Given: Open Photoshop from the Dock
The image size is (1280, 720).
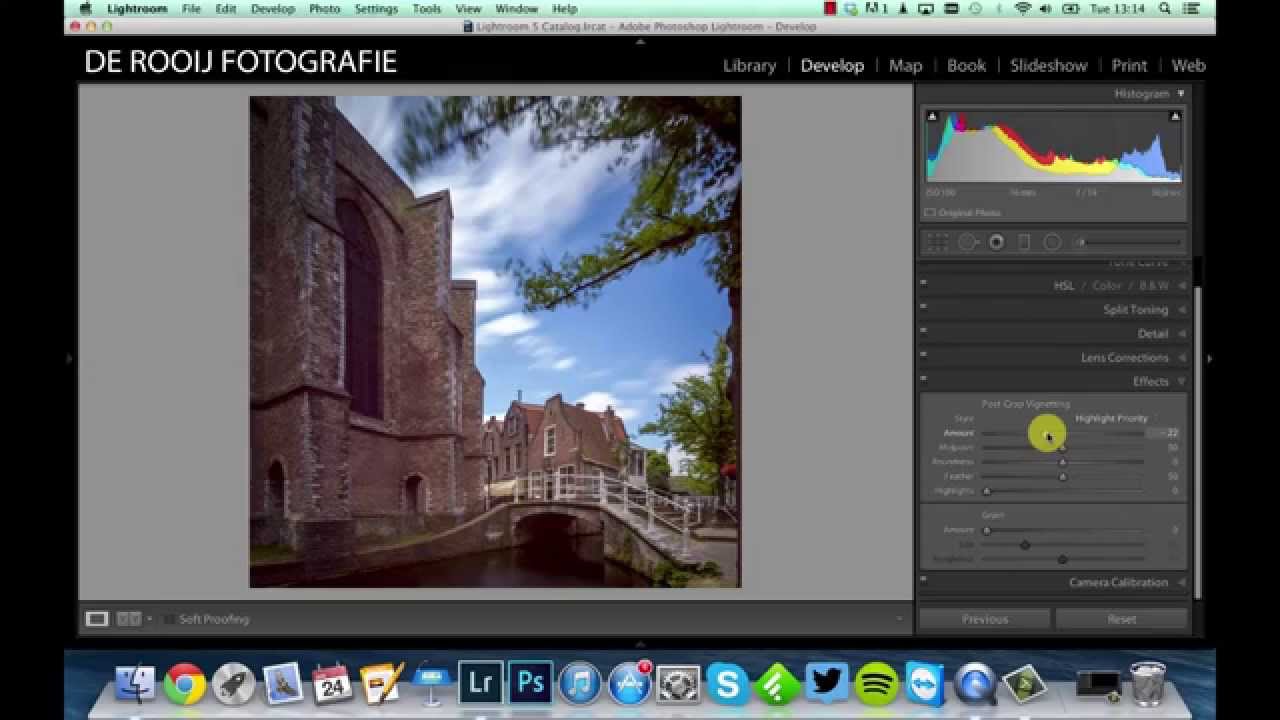Looking at the screenshot, I should pos(530,684).
